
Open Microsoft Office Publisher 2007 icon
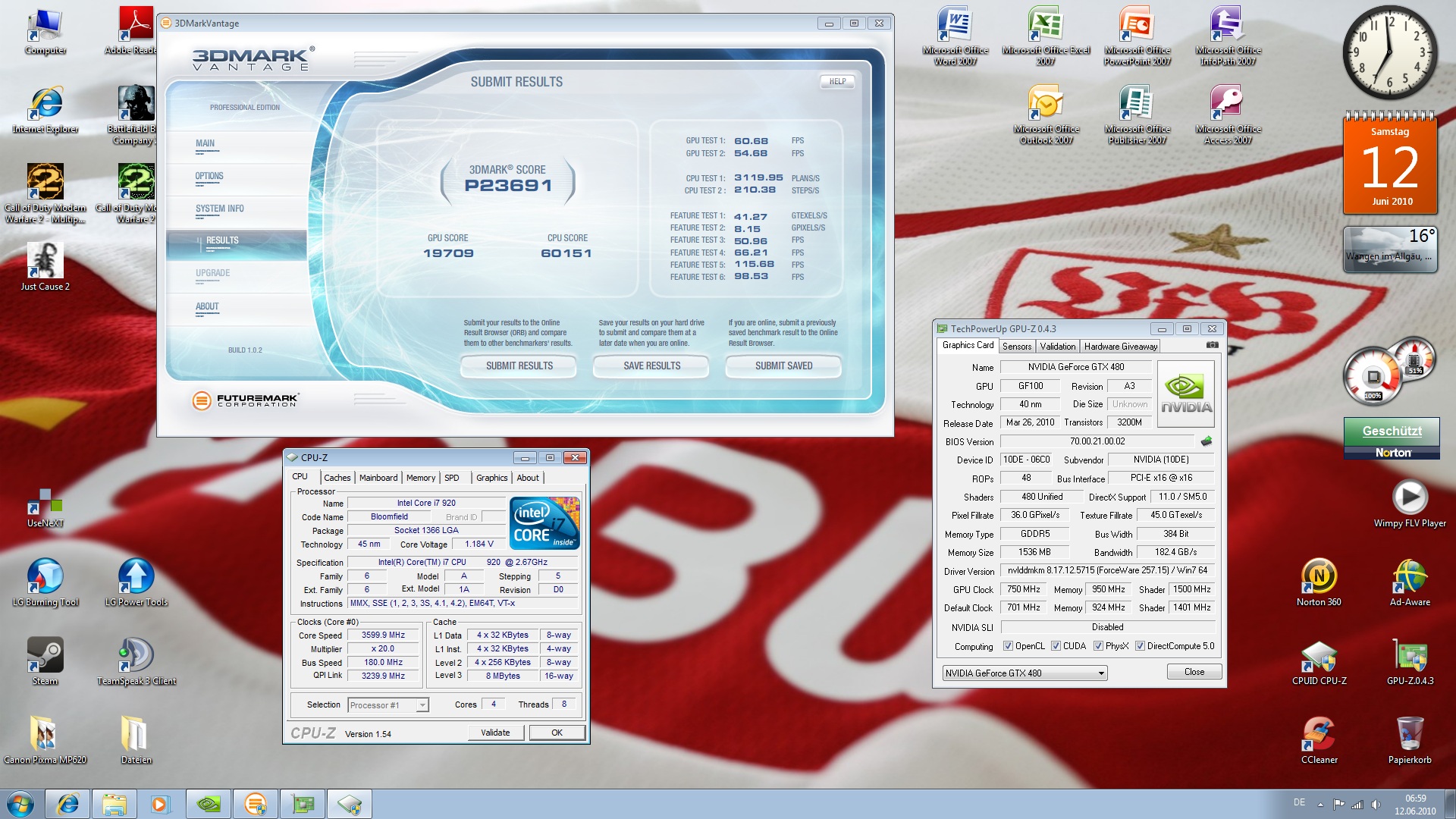coord(1137,115)
